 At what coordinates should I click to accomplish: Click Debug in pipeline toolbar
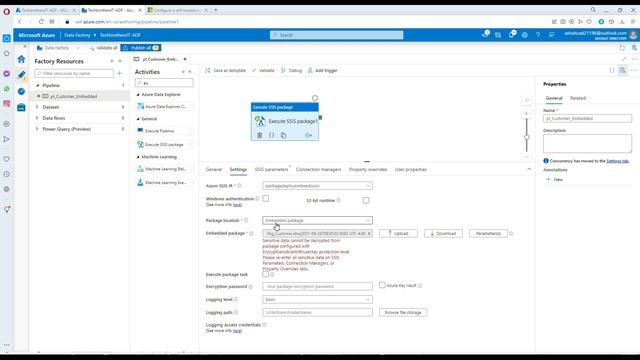pyautogui.click(x=291, y=71)
